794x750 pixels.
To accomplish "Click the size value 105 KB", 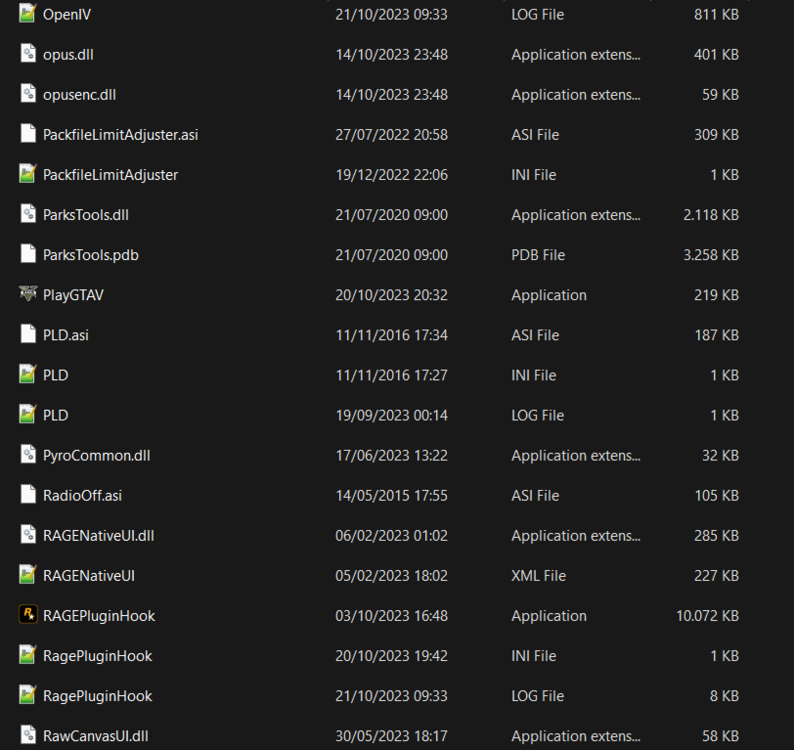I will 717,495.
